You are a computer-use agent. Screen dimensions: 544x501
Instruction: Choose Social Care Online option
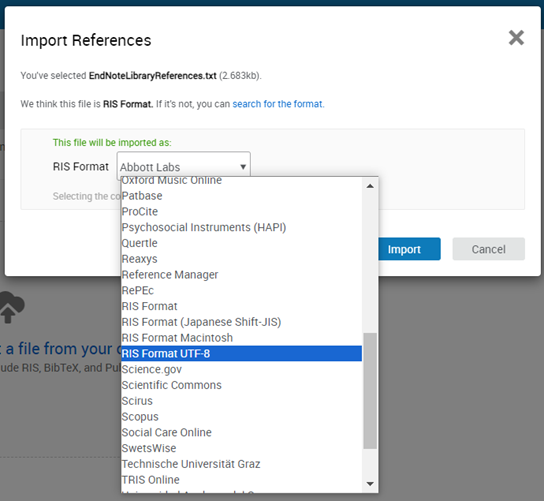241,432
